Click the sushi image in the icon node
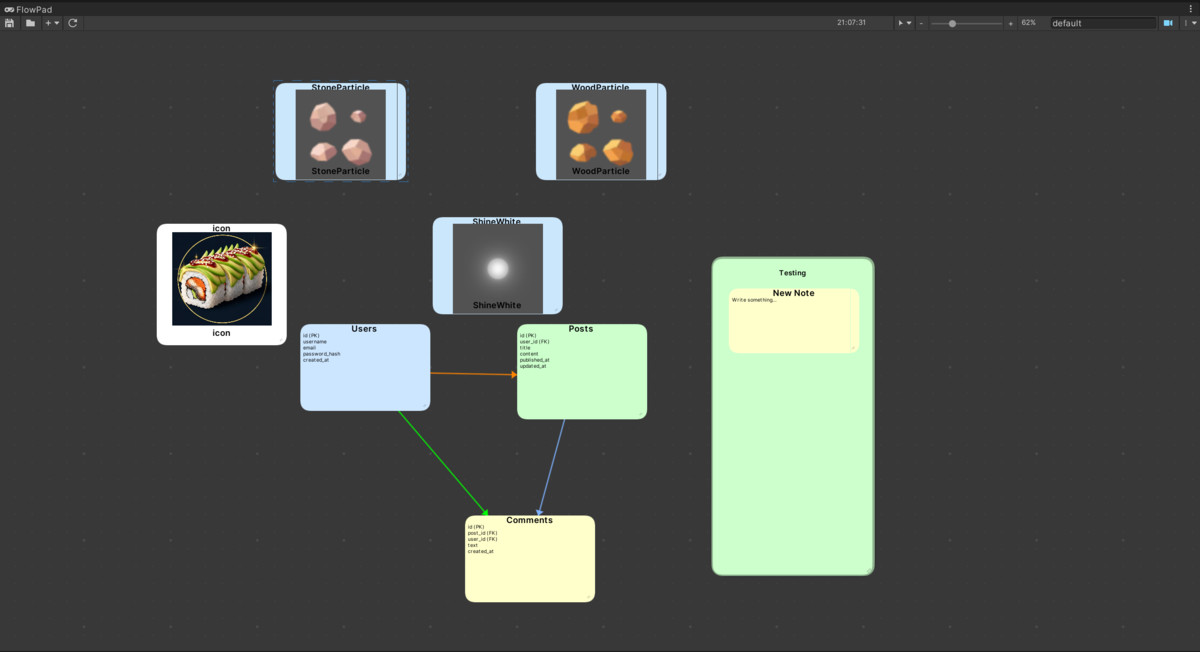1200x652 pixels. 220,279
